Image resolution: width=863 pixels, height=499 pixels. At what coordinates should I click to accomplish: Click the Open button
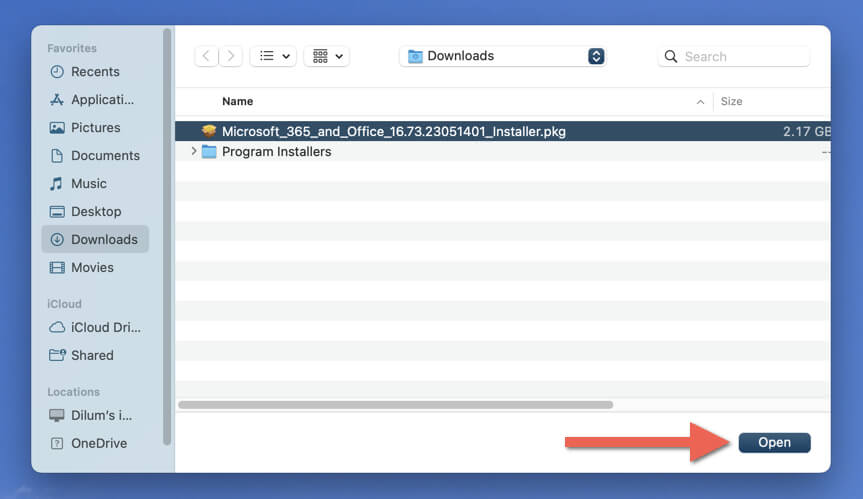pos(774,442)
